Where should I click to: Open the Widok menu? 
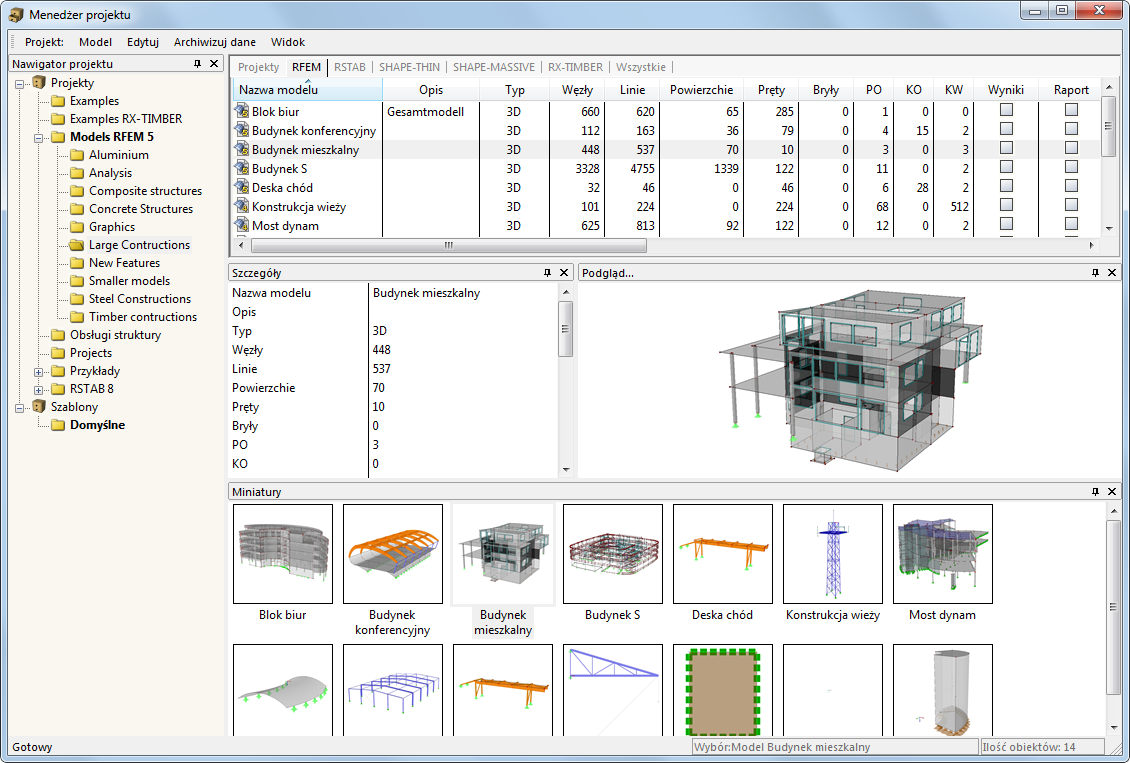tap(288, 42)
